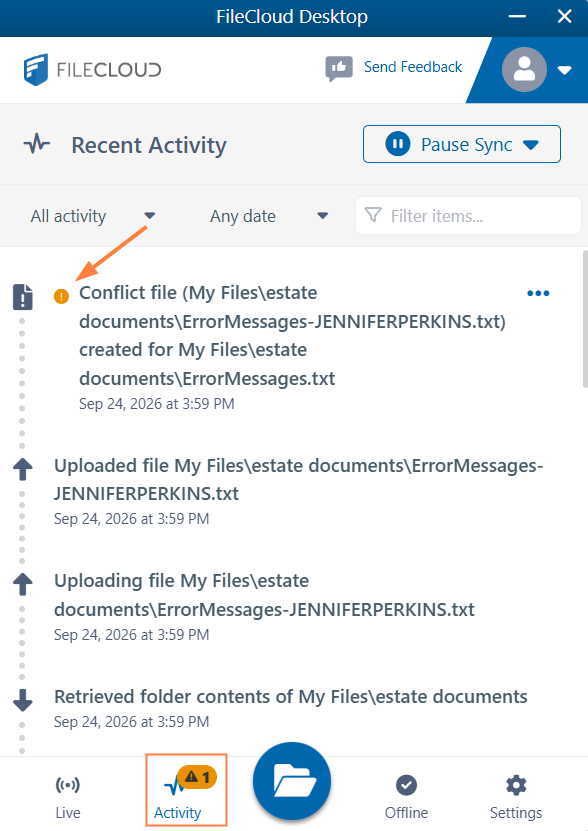Click the Filter items input field
This screenshot has width=588, height=831.
click(x=468, y=216)
